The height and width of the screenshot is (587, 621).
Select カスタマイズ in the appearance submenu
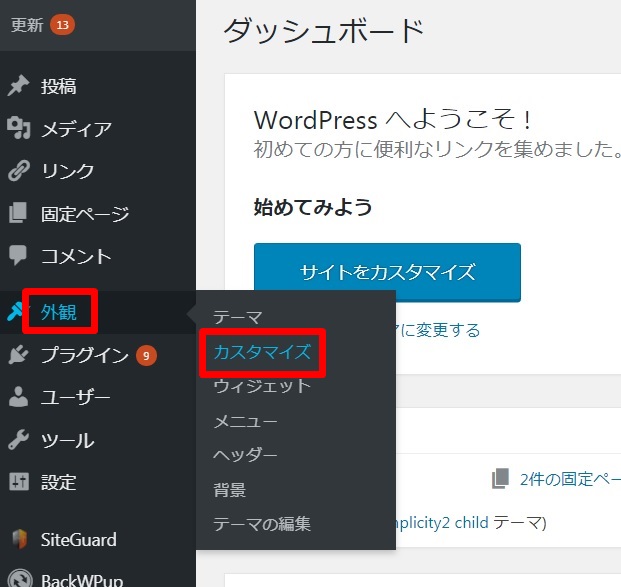pyautogui.click(x=262, y=352)
